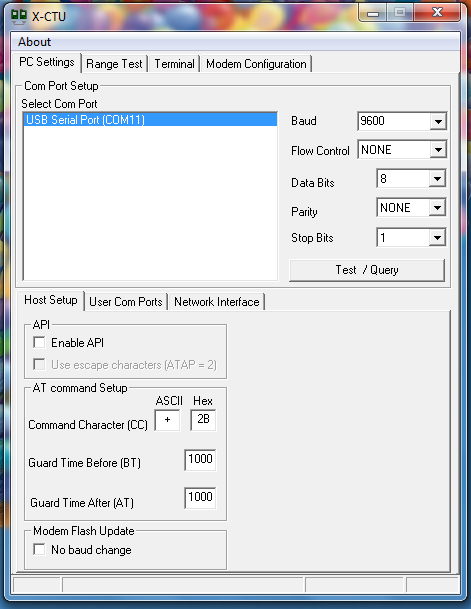The height and width of the screenshot is (609, 471).
Task: Switch to the PC Settings tab
Action: (x=47, y=62)
